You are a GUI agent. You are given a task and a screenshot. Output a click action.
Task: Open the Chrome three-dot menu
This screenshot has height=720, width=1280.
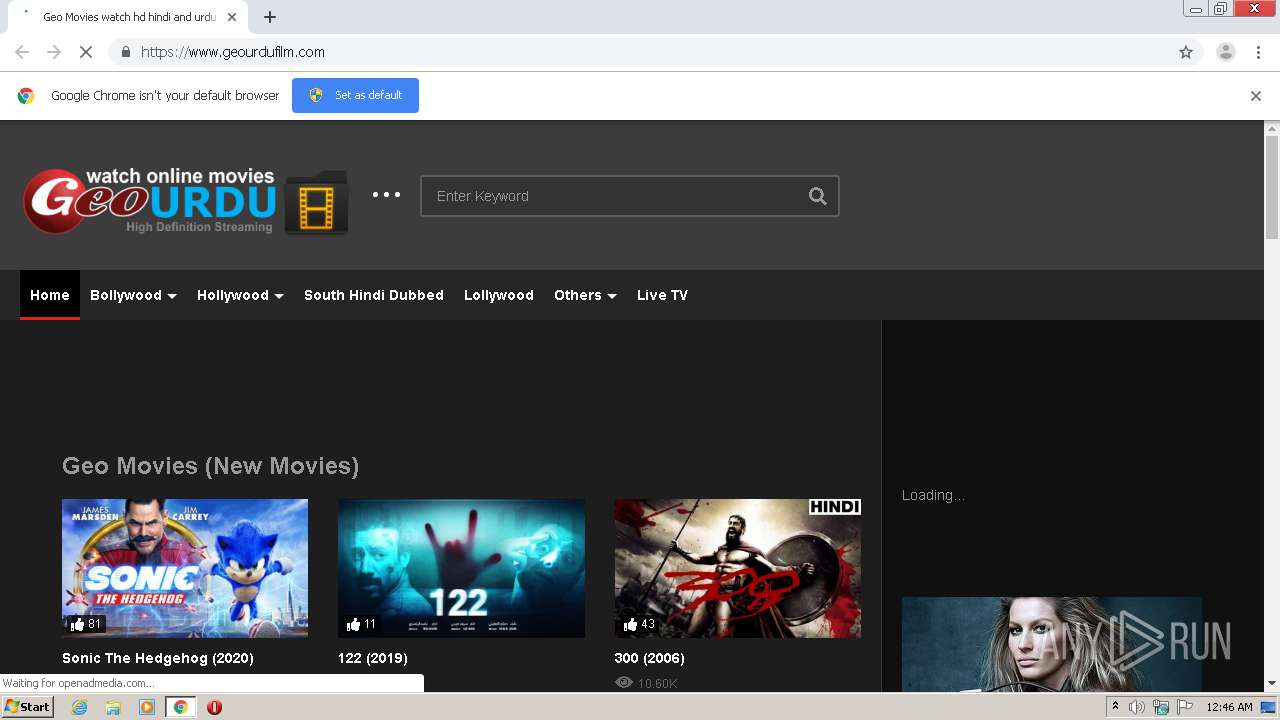click(1259, 52)
